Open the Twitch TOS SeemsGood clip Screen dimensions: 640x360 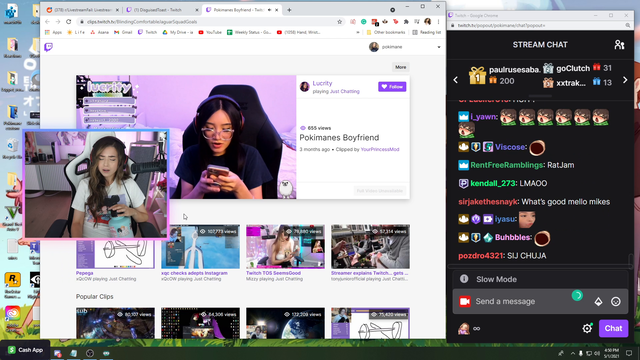[285, 247]
